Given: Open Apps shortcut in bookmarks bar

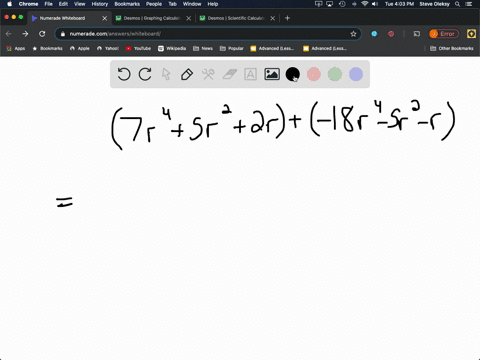Looking at the screenshot, I should [x=16, y=48].
